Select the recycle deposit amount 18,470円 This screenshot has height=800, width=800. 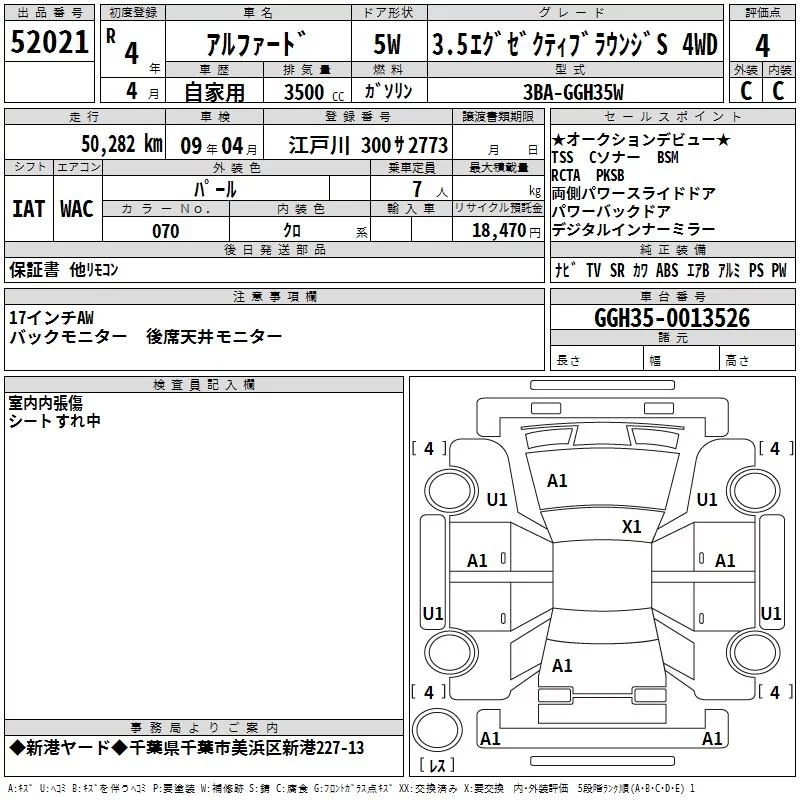point(506,231)
